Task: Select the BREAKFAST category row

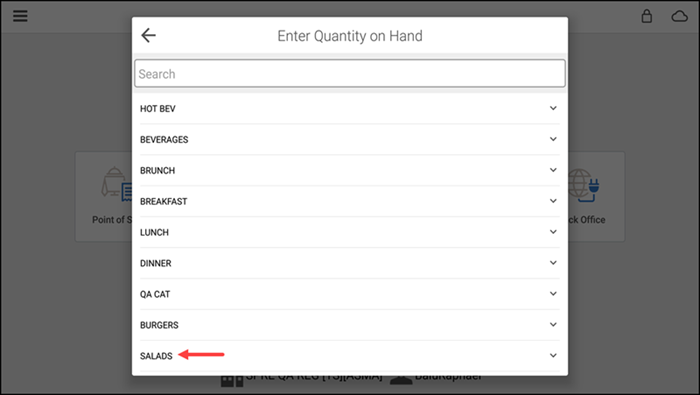Action: point(350,201)
